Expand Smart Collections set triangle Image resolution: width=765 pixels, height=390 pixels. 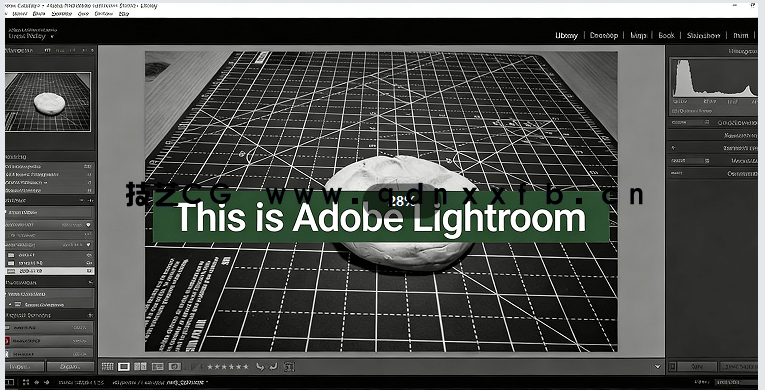tap(9, 304)
